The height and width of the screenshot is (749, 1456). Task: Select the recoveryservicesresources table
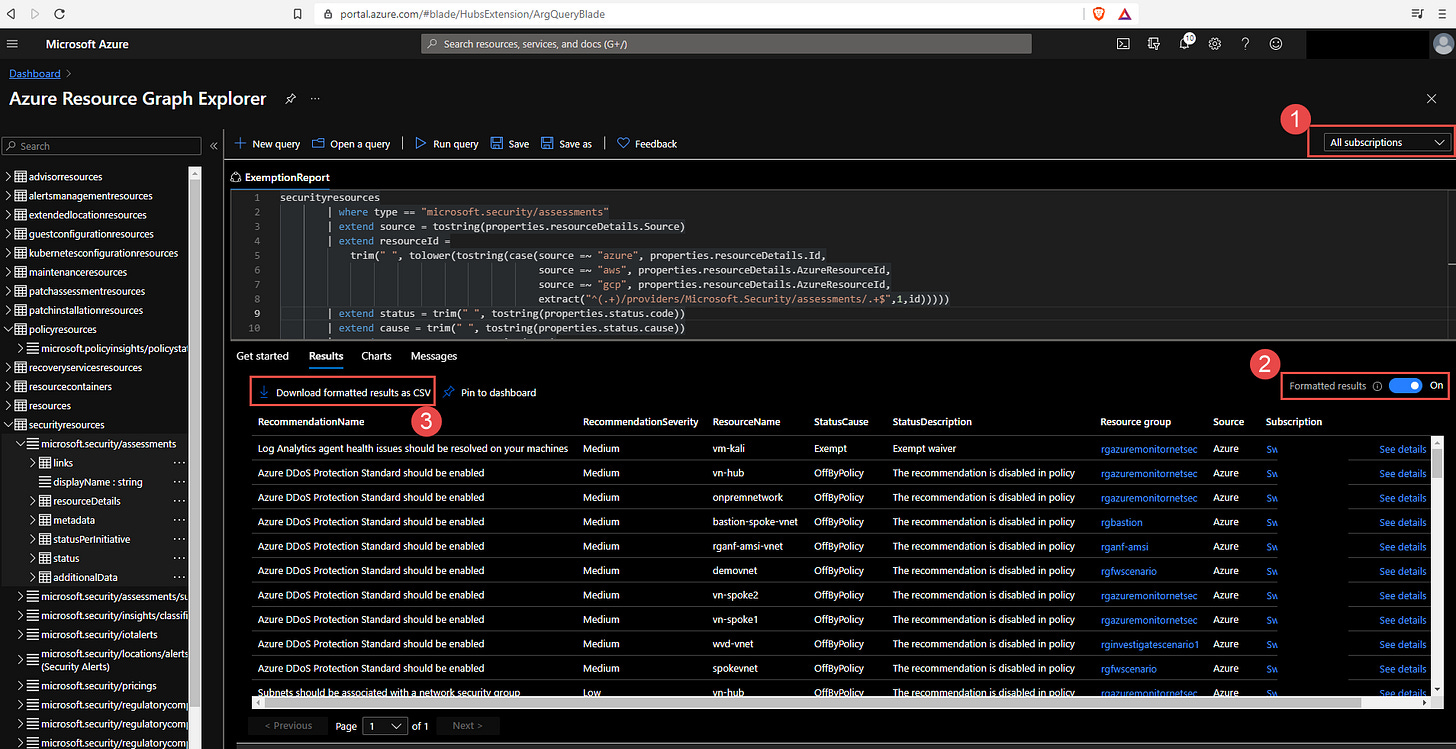(x=85, y=368)
